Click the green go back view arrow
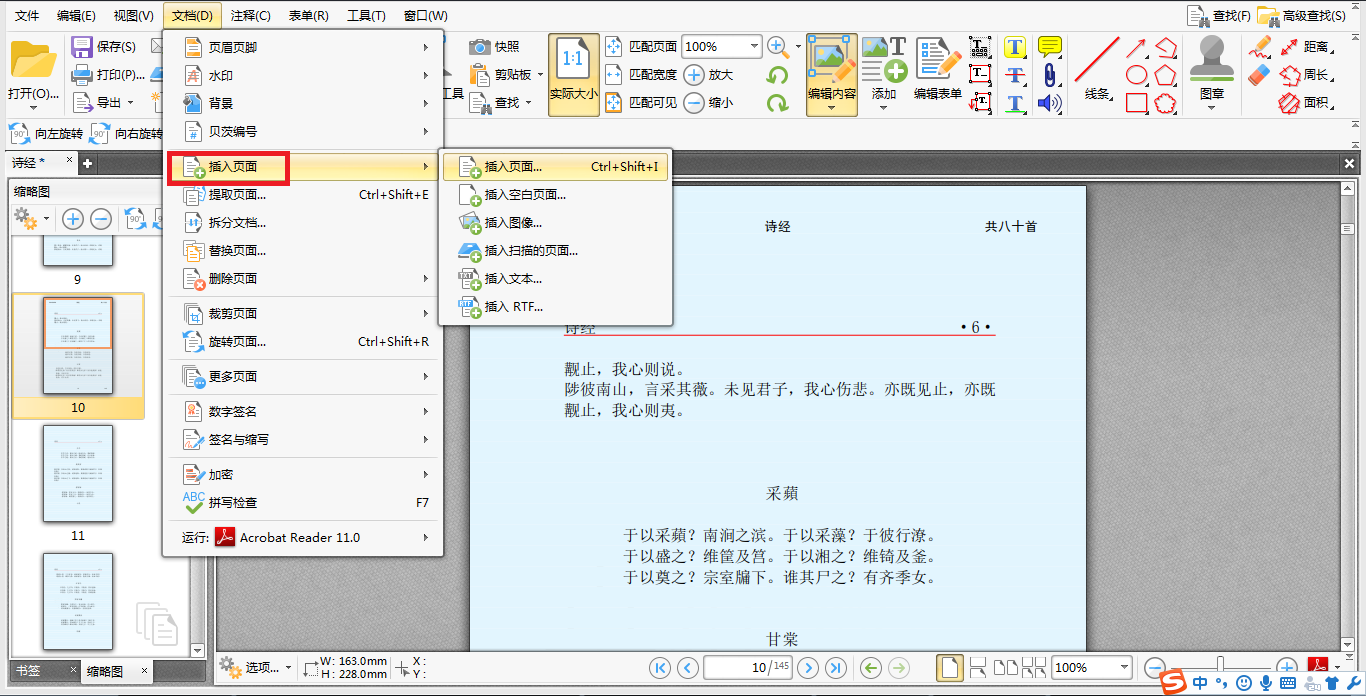This screenshot has height=696, width=1366. [871, 667]
